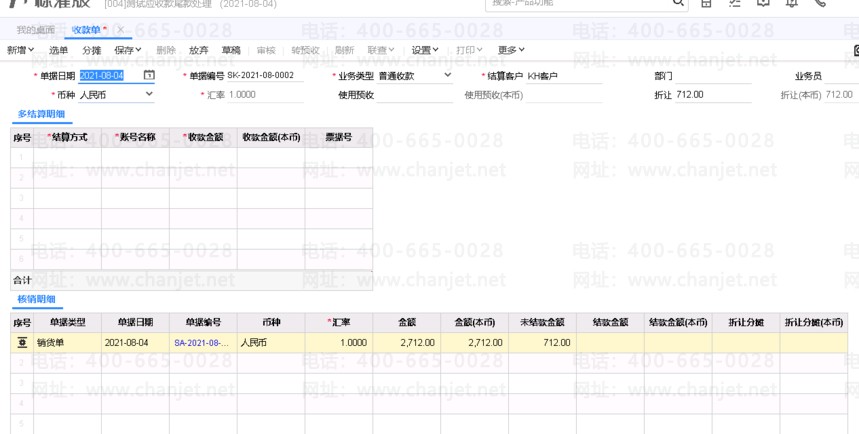Click 放弃 in the toolbar
Viewport: 859px width, 434px height.
pyautogui.click(x=198, y=50)
